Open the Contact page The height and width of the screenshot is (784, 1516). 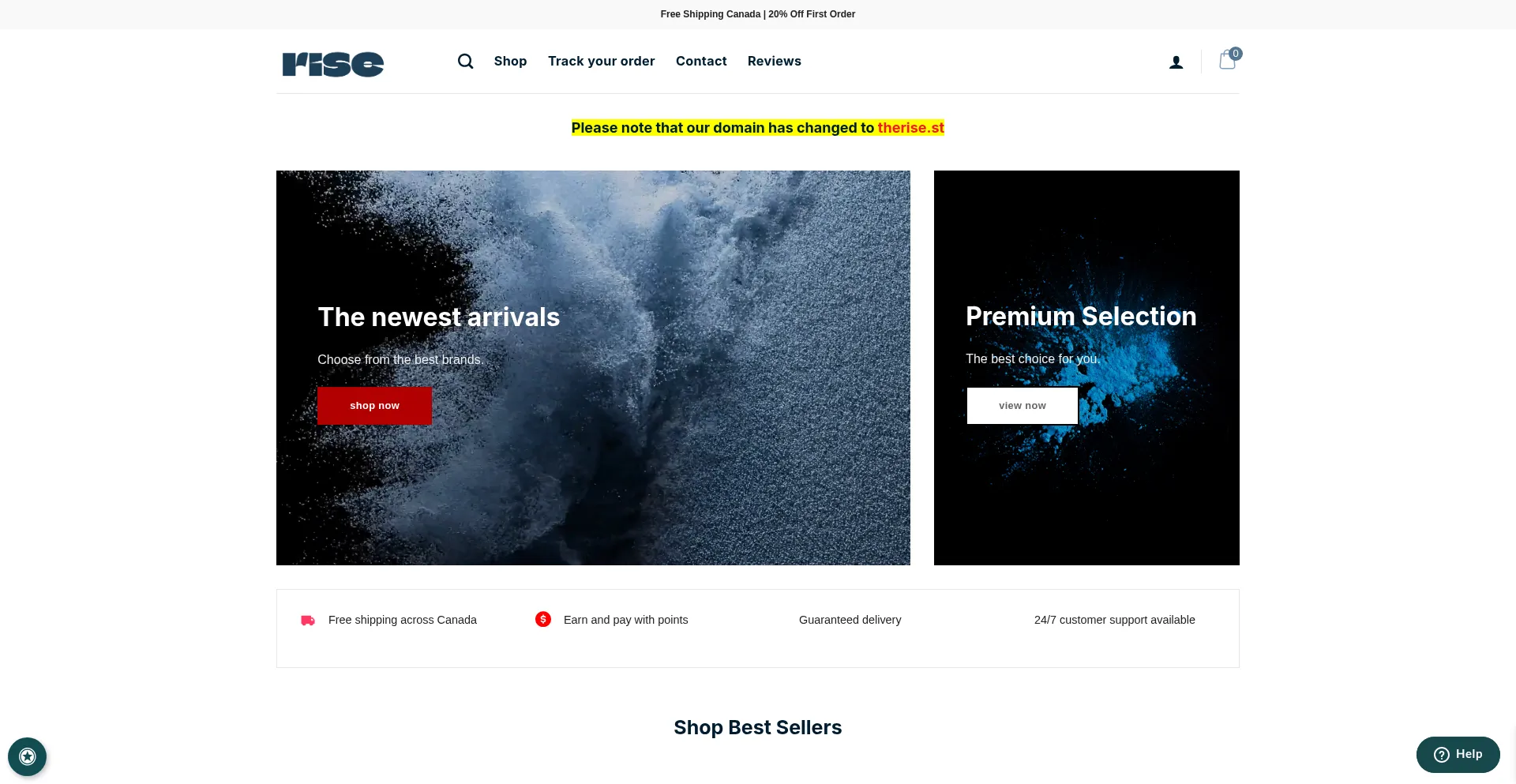701,61
